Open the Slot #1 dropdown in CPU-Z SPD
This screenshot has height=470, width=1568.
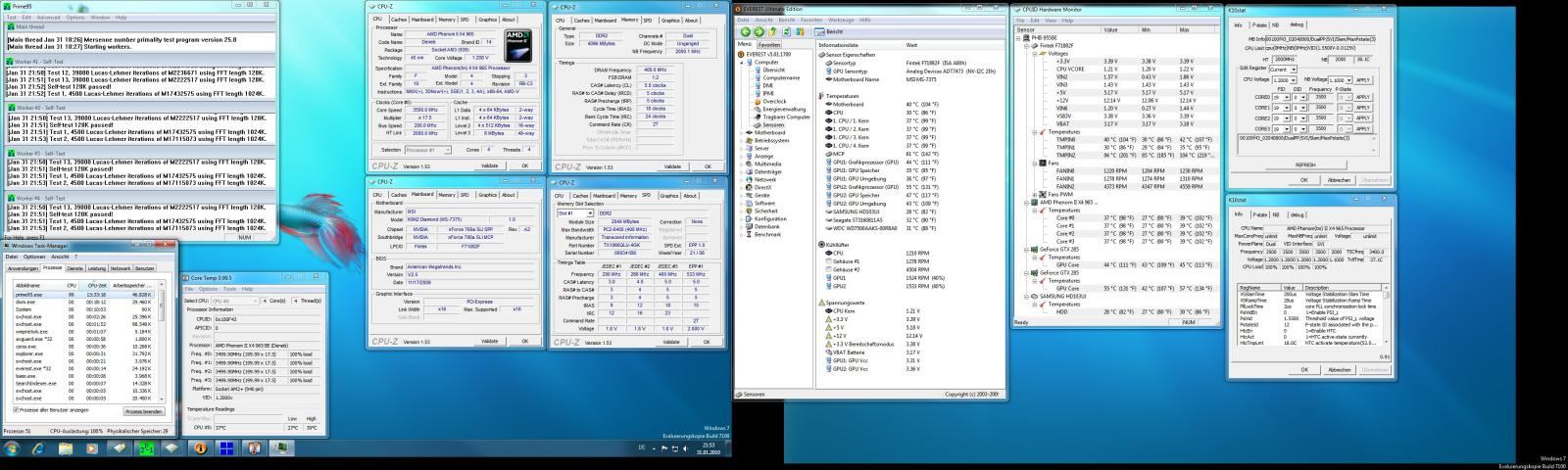coord(574,212)
